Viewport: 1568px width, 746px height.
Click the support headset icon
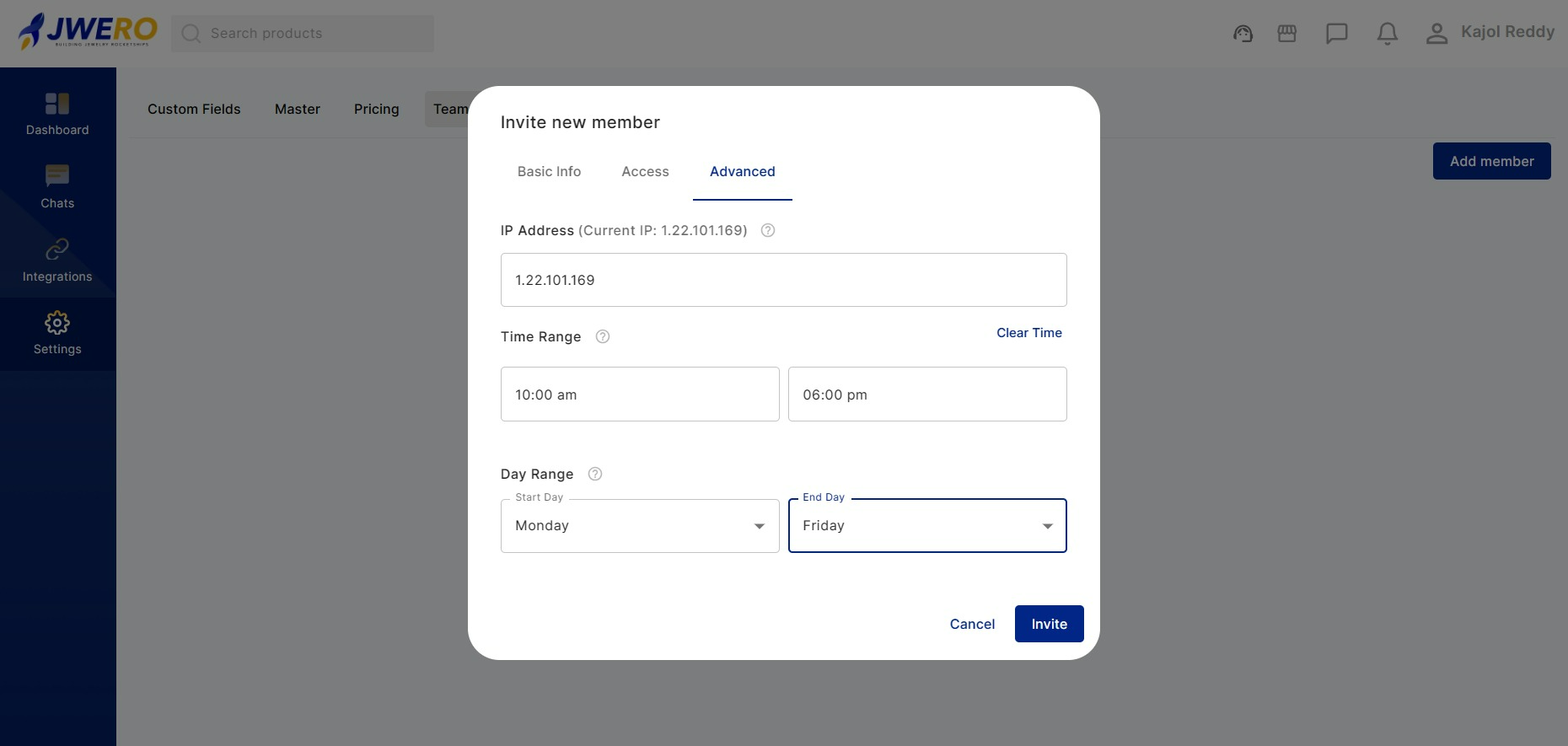[1243, 34]
